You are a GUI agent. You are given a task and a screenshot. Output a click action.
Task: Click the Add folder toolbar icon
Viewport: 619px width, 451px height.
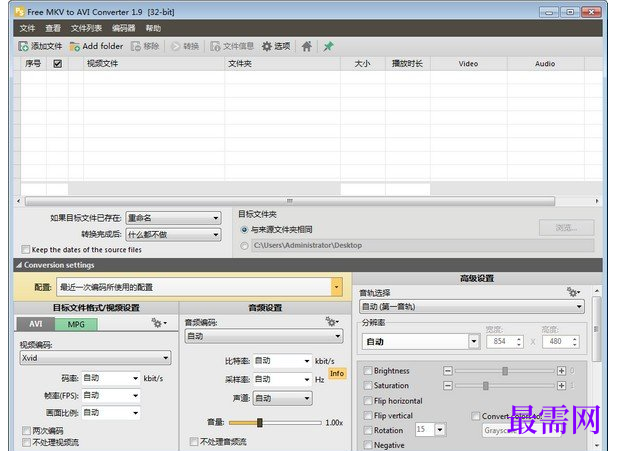coord(74,47)
